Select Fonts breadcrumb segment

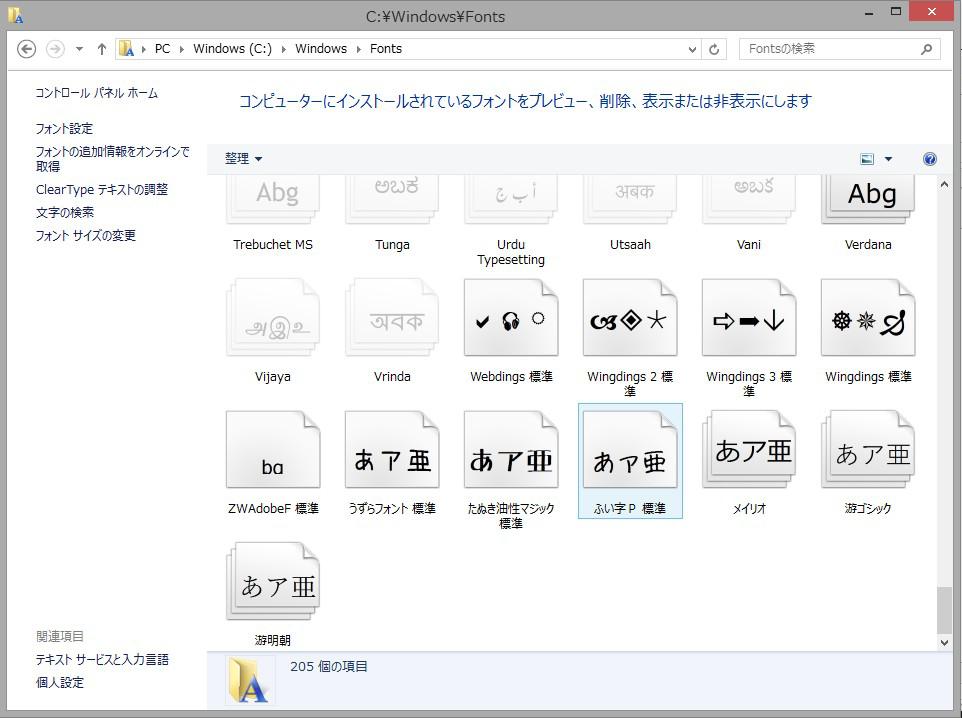point(385,48)
